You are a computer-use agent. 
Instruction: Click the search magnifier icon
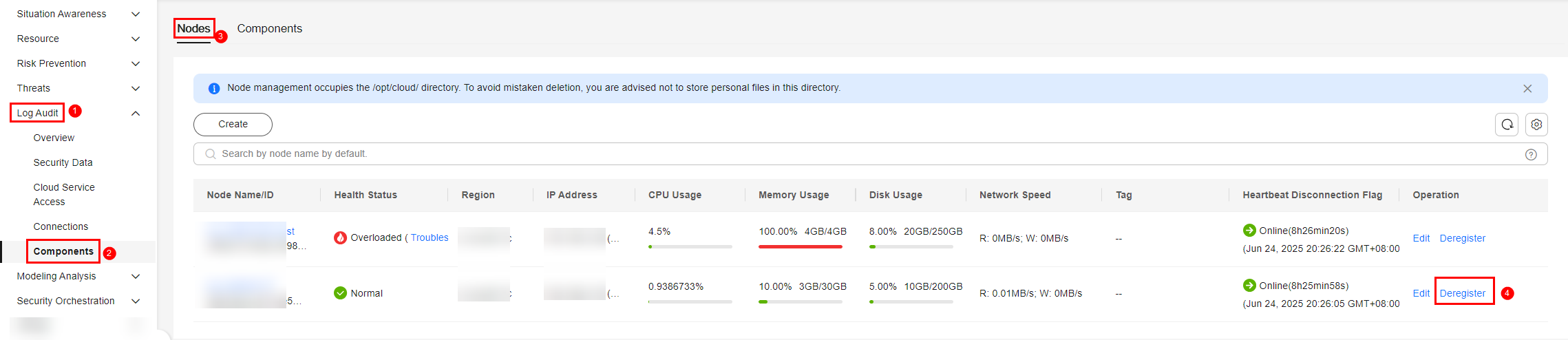tap(211, 154)
